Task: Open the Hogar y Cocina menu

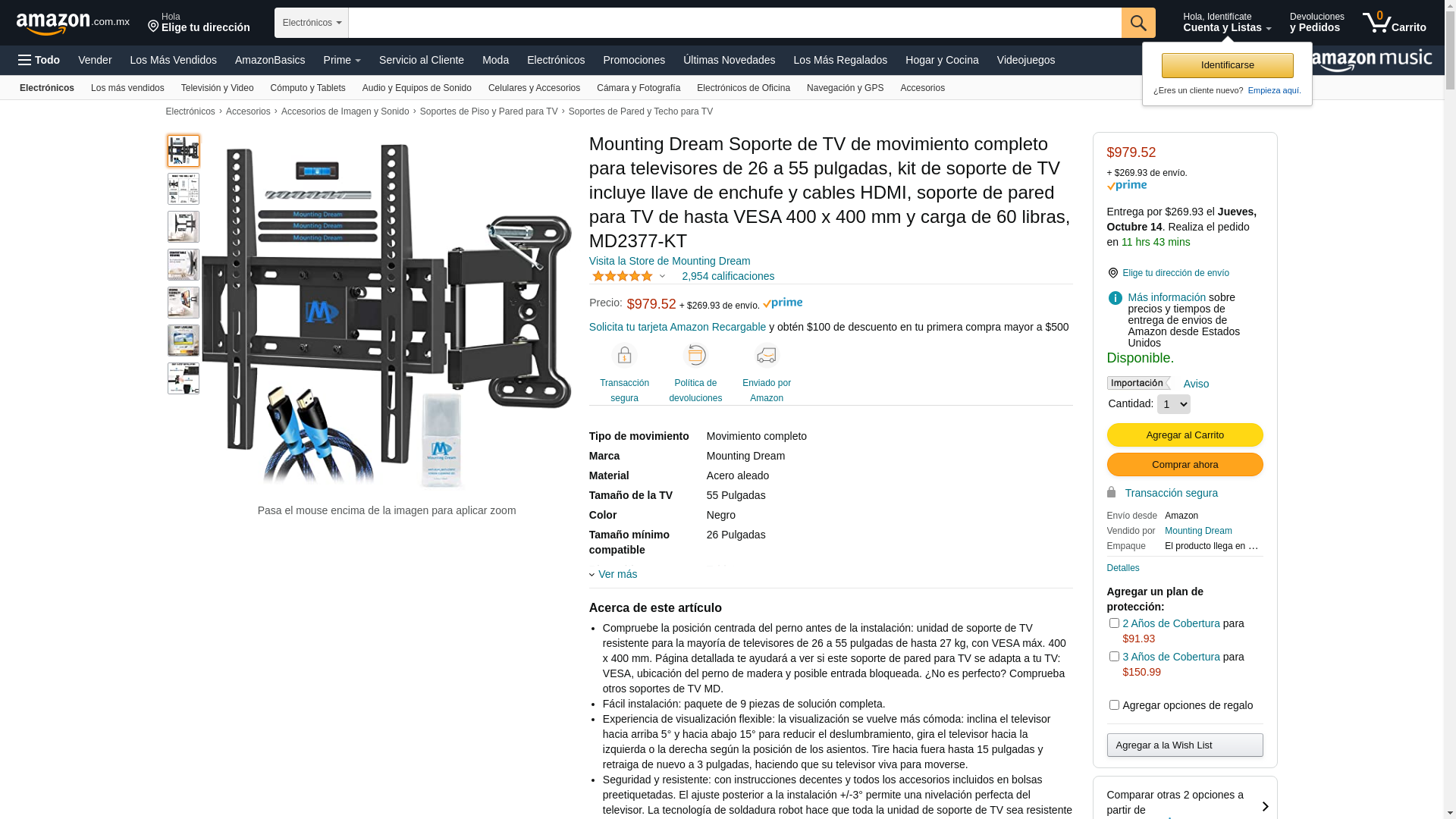Action: click(x=942, y=60)
